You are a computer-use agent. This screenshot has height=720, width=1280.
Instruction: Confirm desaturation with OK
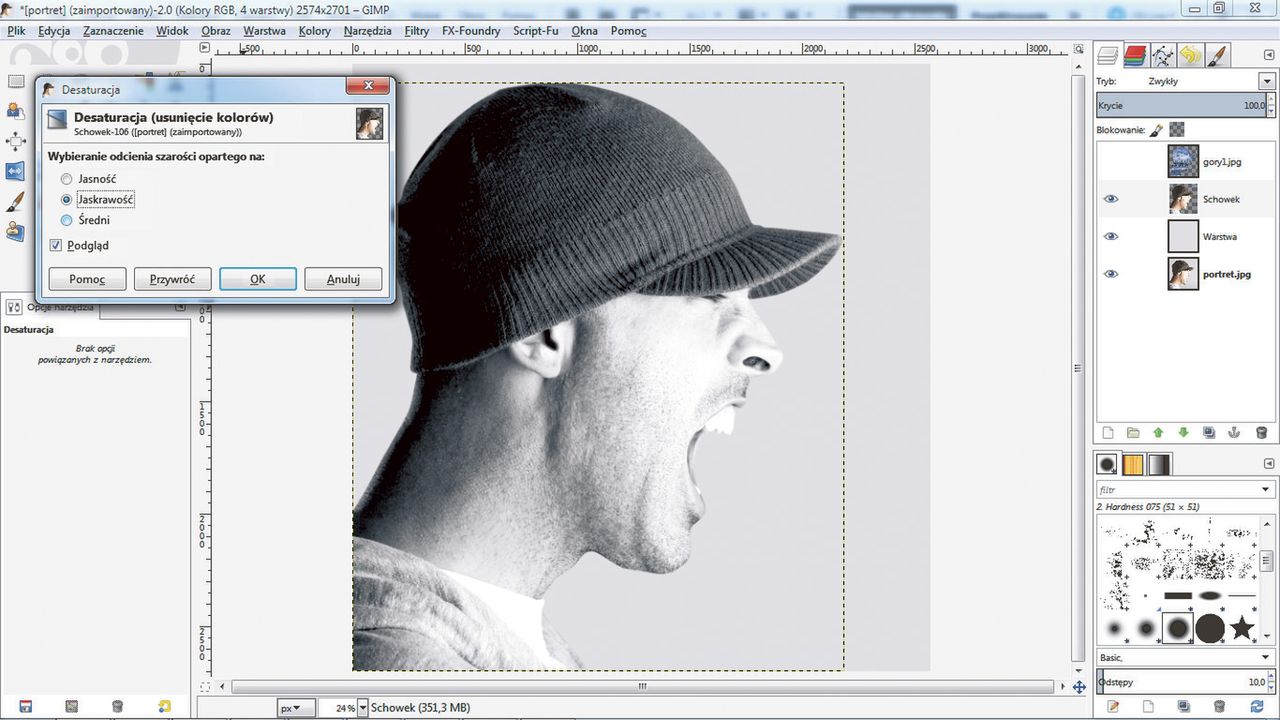point(258,279)
